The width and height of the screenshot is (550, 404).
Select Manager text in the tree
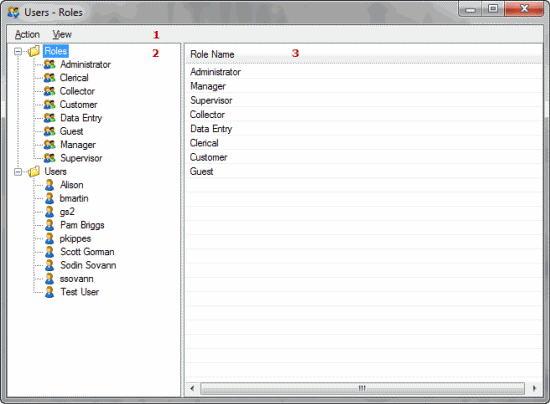[x=78, y=145]
